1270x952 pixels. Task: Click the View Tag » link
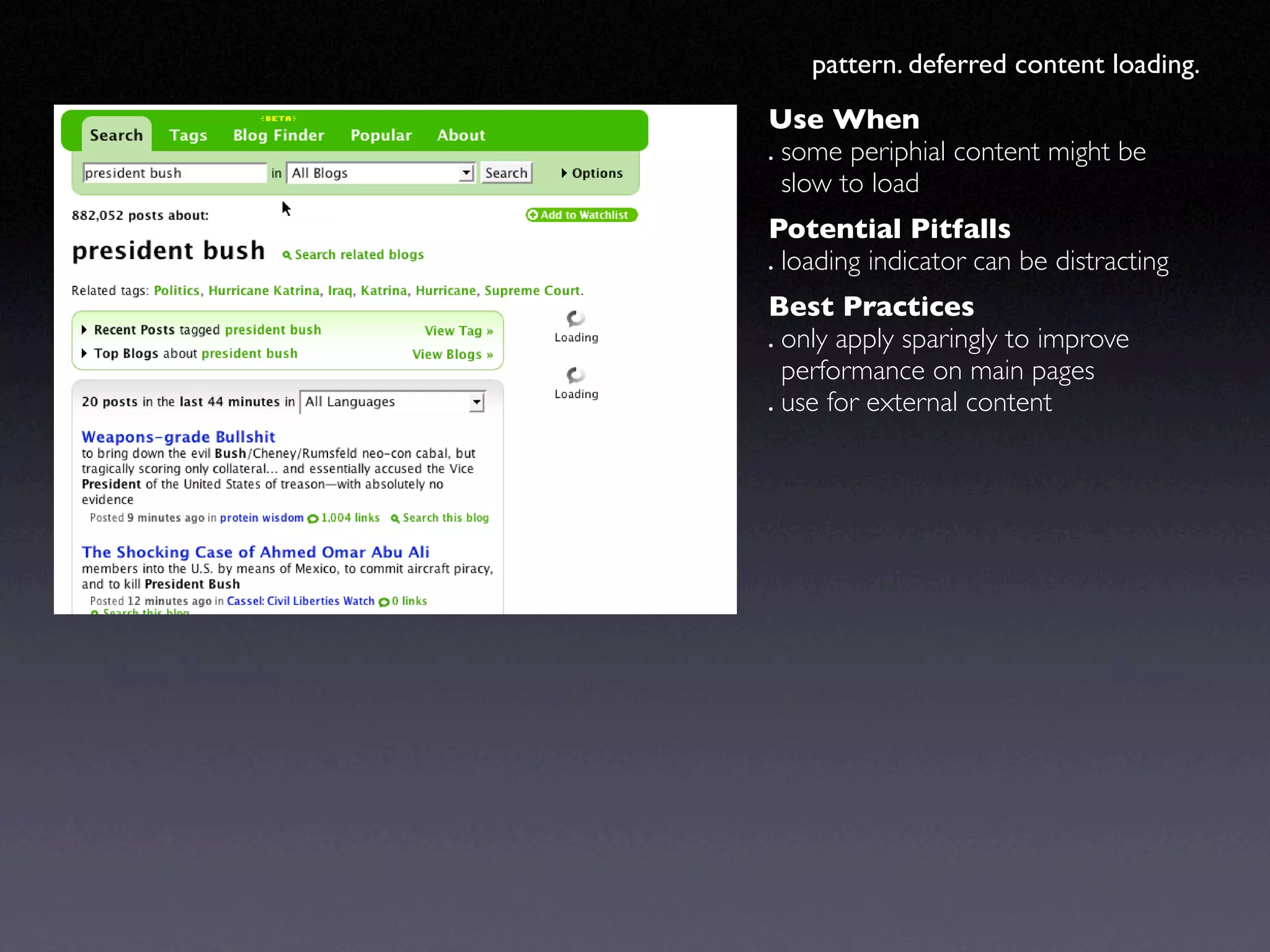click(x=459, y=331)
